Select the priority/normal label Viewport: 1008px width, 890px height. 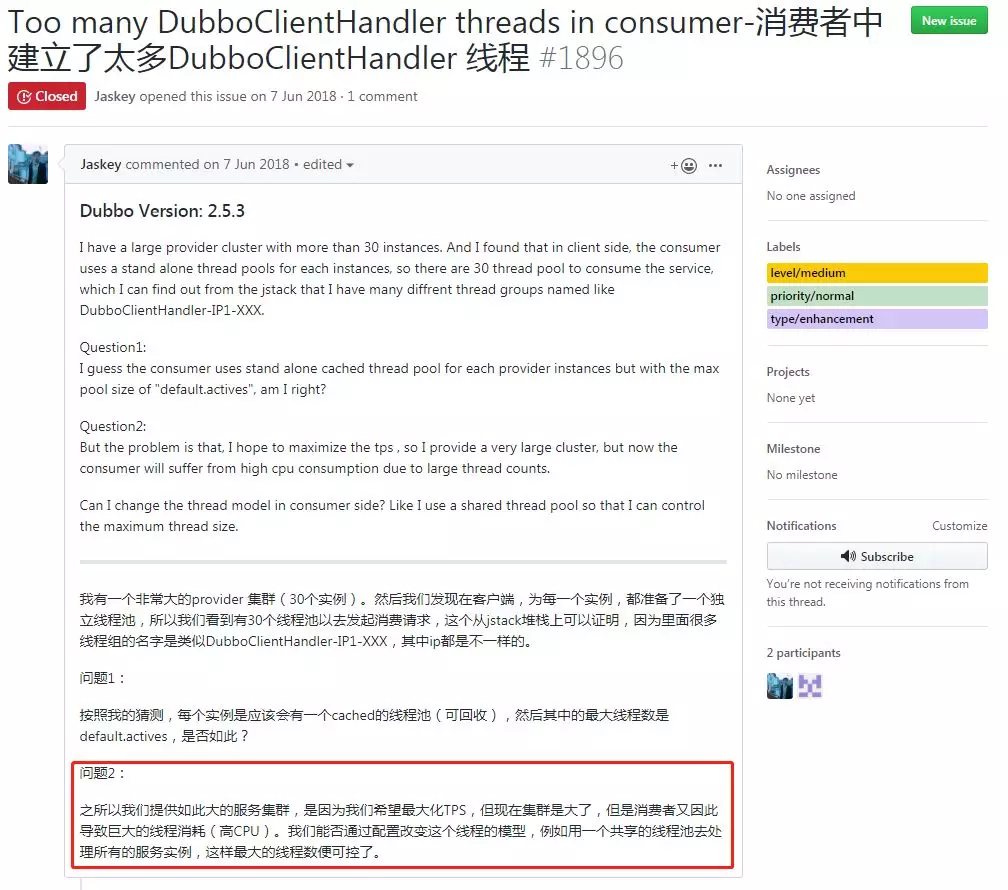tap(877, 296)
